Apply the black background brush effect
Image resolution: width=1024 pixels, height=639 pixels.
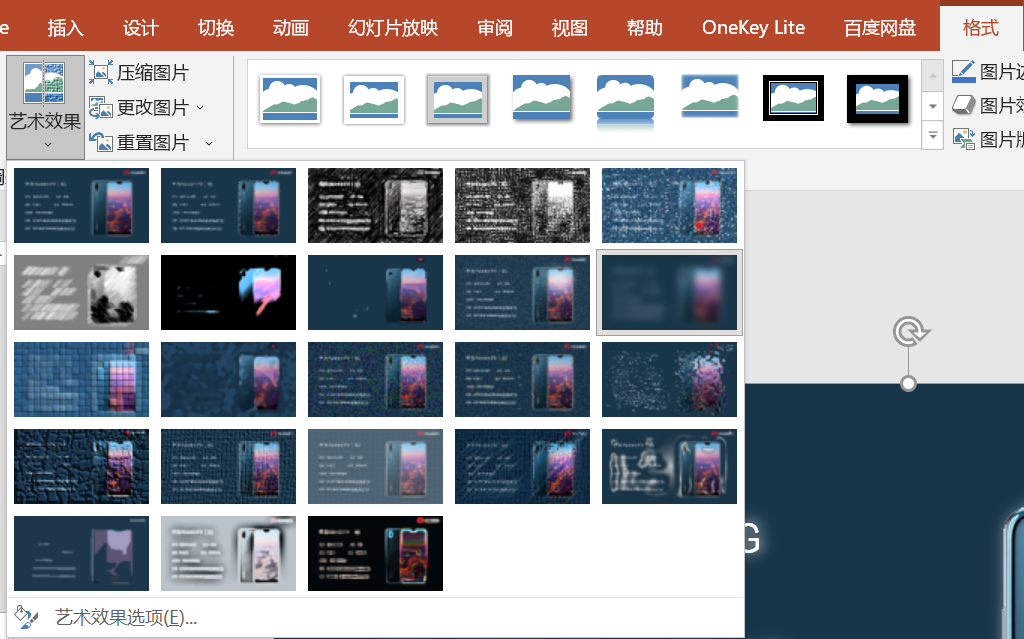[229, 292]
